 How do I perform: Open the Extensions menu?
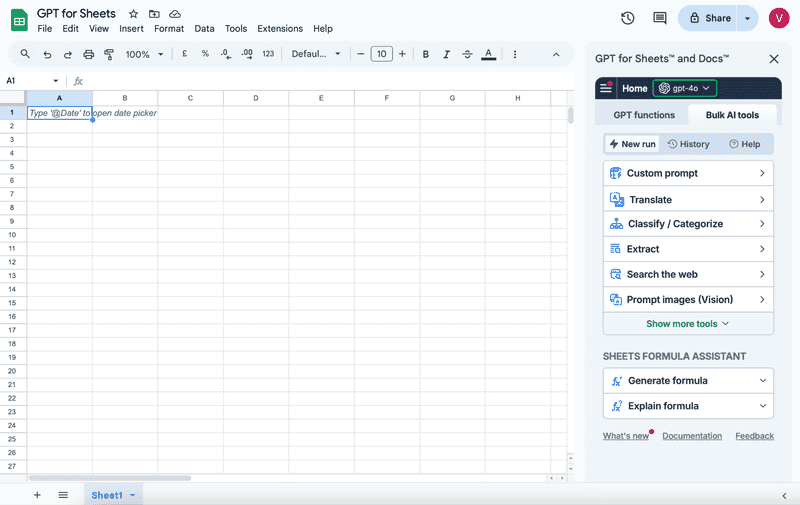click(280, 29)
